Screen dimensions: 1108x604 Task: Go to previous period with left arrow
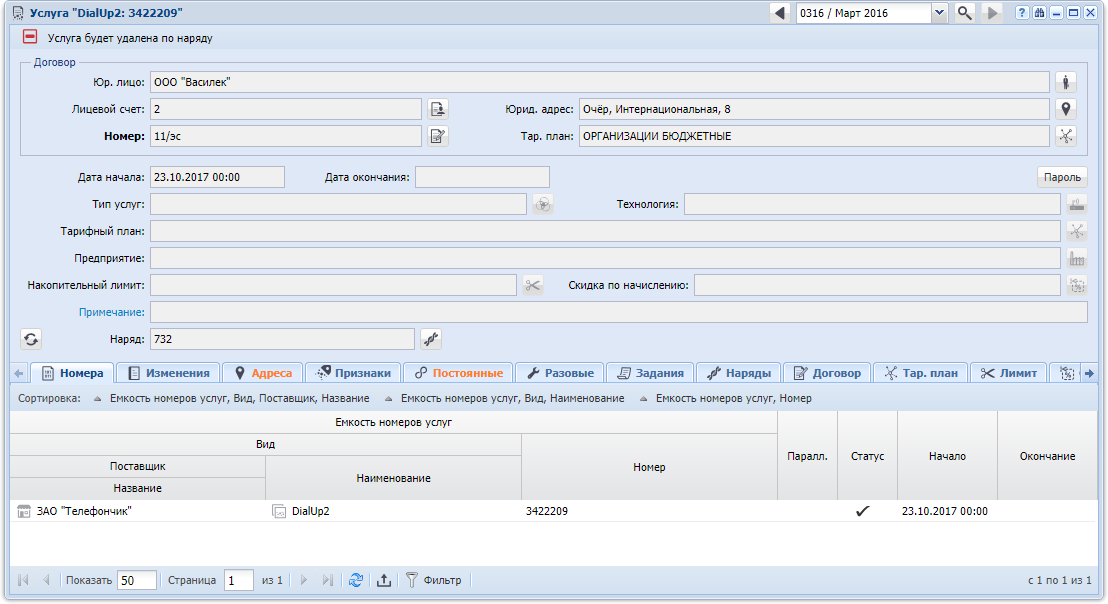(780, 13)
